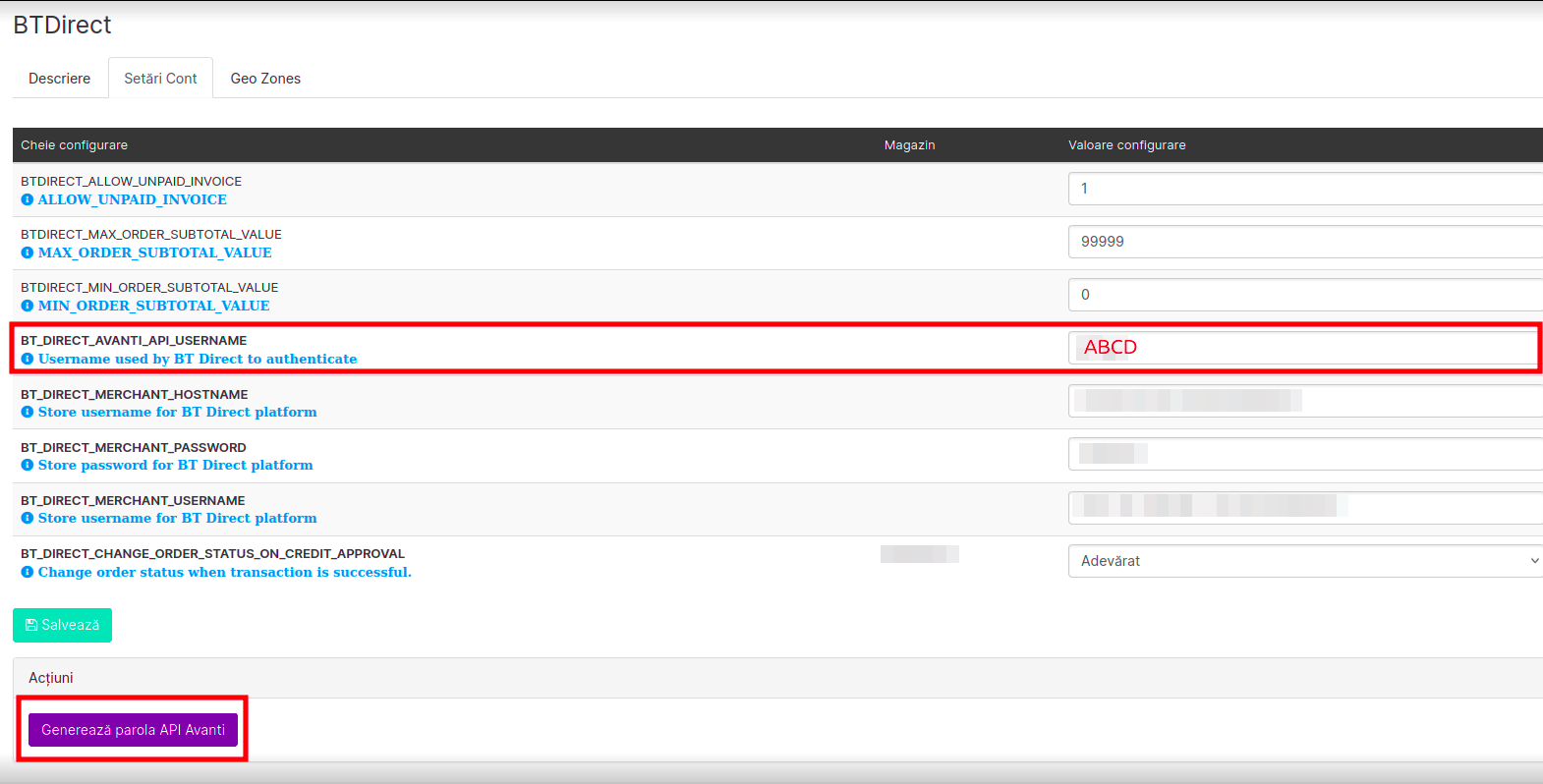Click 'Username used by BT Direct to authenticate' text
The width and height of the screenshot is (1543, 784).
(198, 359)
